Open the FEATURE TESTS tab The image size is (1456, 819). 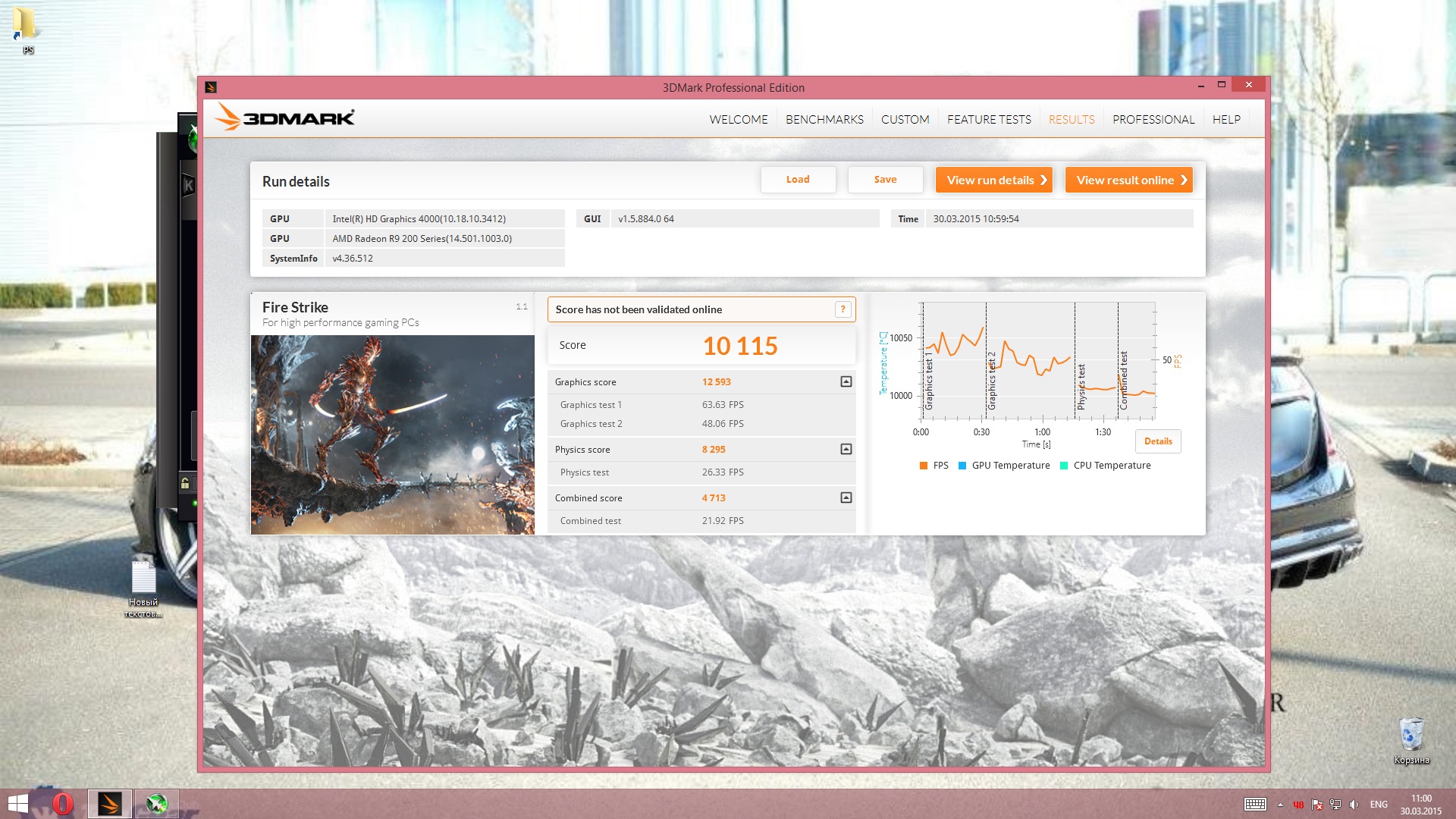pos(989,120)
